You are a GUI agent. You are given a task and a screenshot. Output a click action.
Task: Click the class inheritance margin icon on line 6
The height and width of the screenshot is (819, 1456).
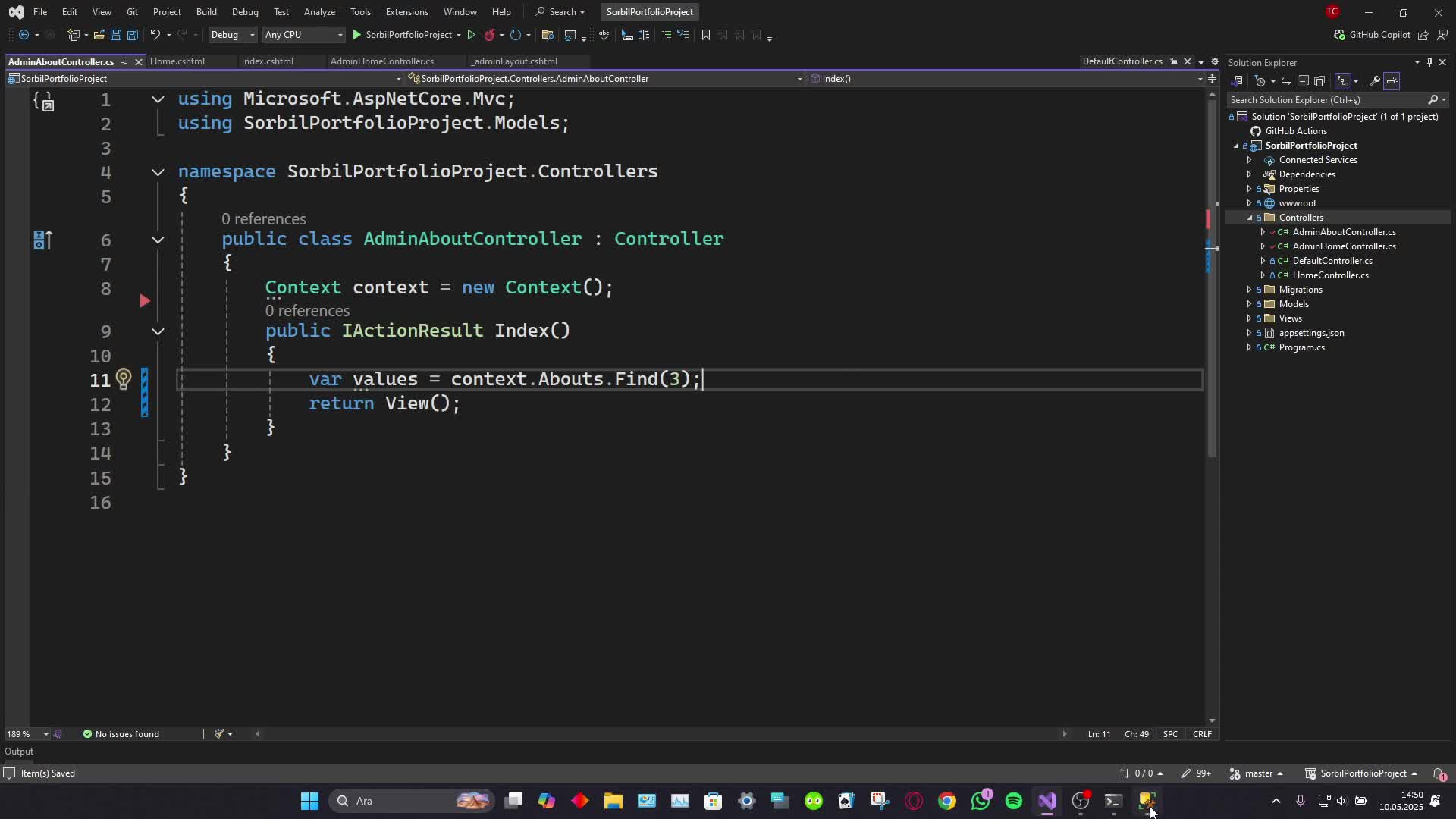pyautogui.click(x=42, y=240)
